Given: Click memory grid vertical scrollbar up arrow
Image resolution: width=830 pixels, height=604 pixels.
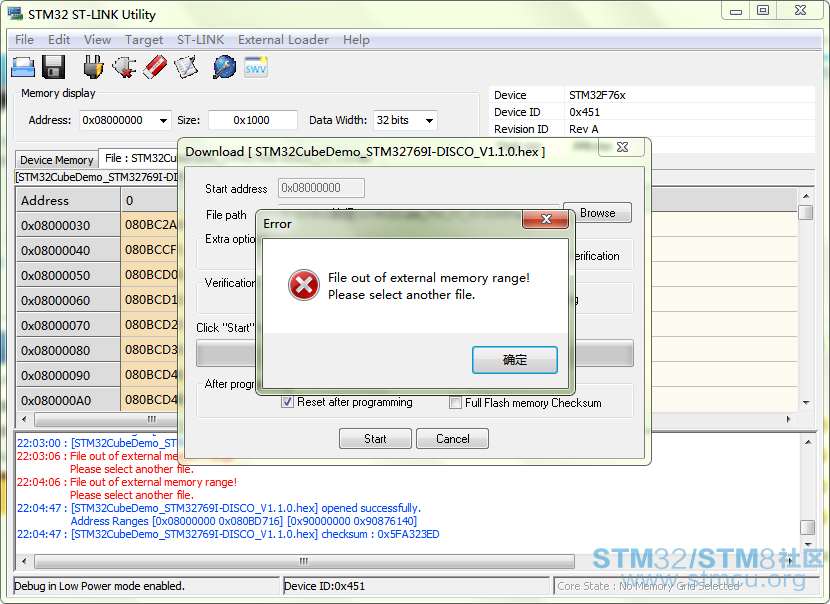Looking at the screenshot, I should click(806, 196).
